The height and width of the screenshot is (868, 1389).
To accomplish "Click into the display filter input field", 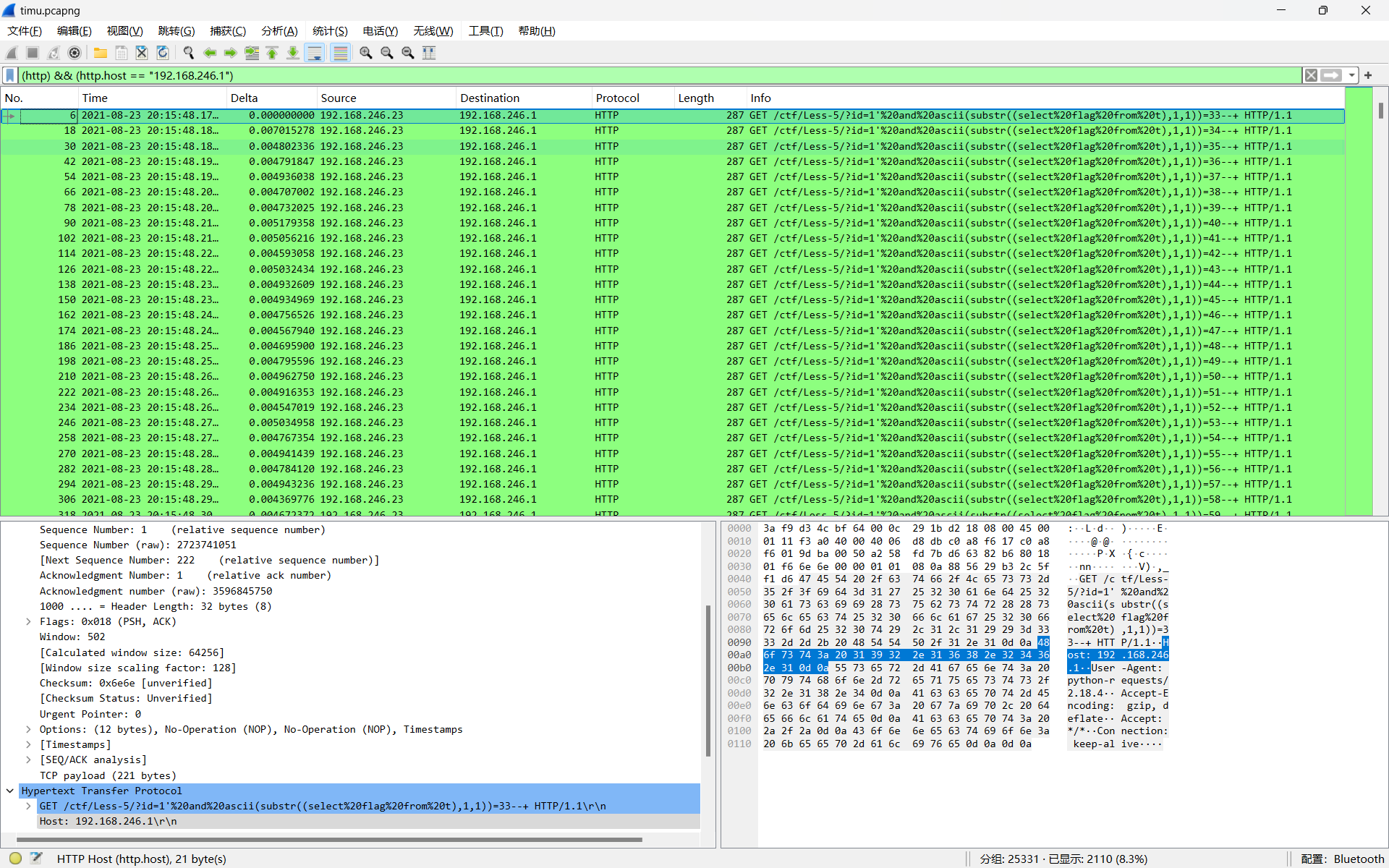I will click(x=651, y=75).
